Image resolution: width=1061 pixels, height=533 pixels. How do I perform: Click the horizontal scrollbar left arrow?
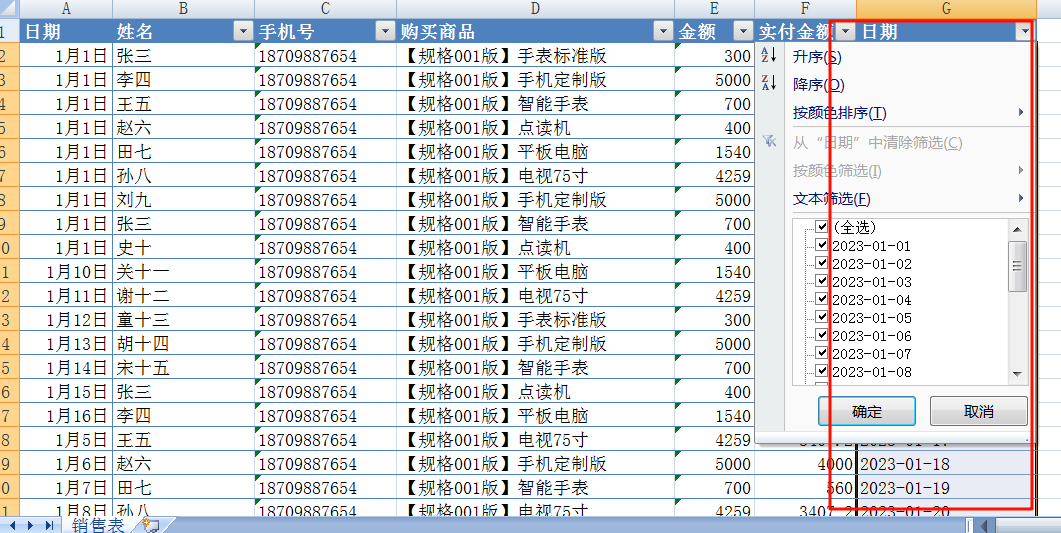point(985,526)
